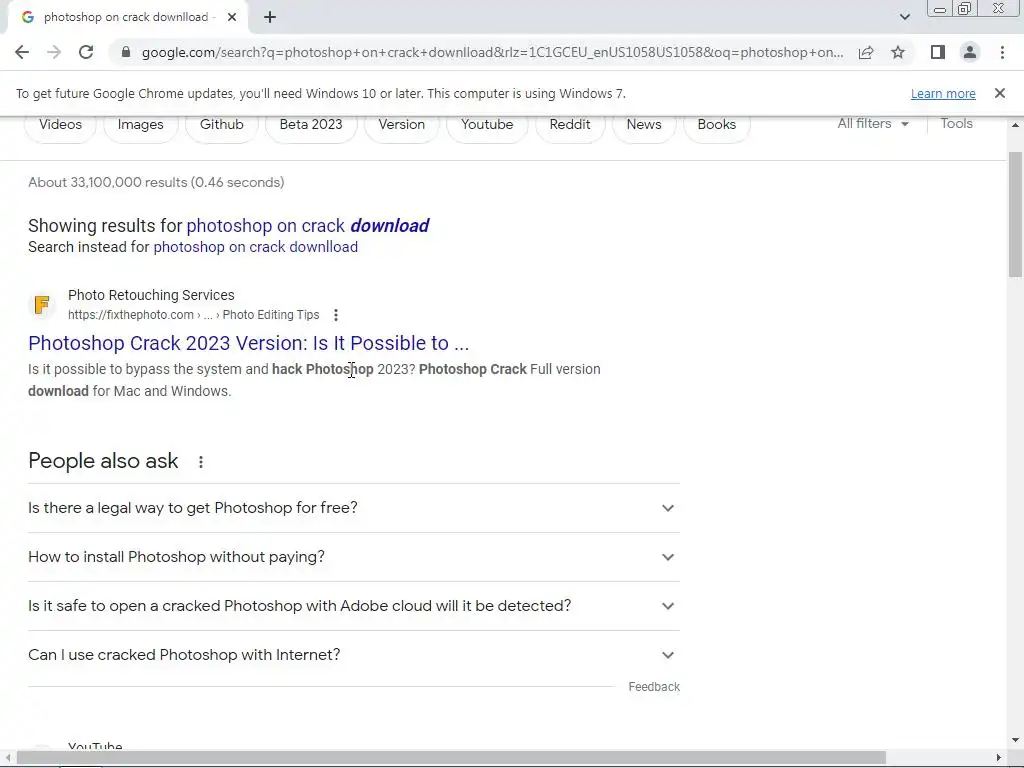Click the Photo Retouching Services site name

151,295
